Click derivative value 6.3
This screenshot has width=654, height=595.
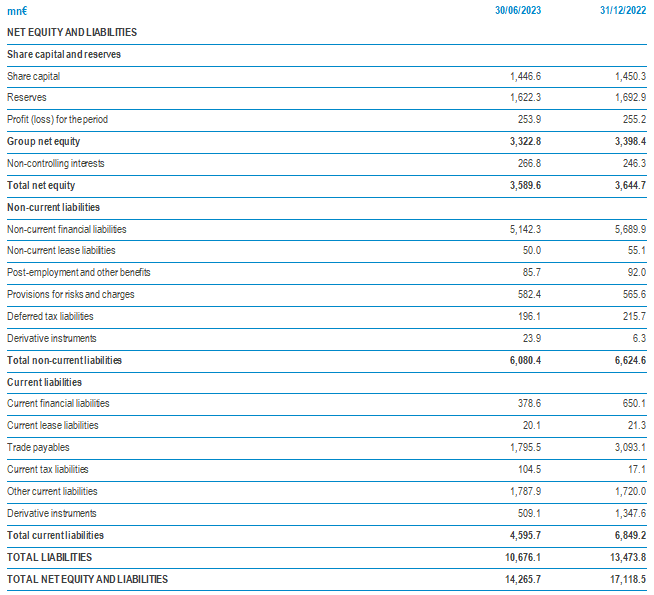pos(639,338)
